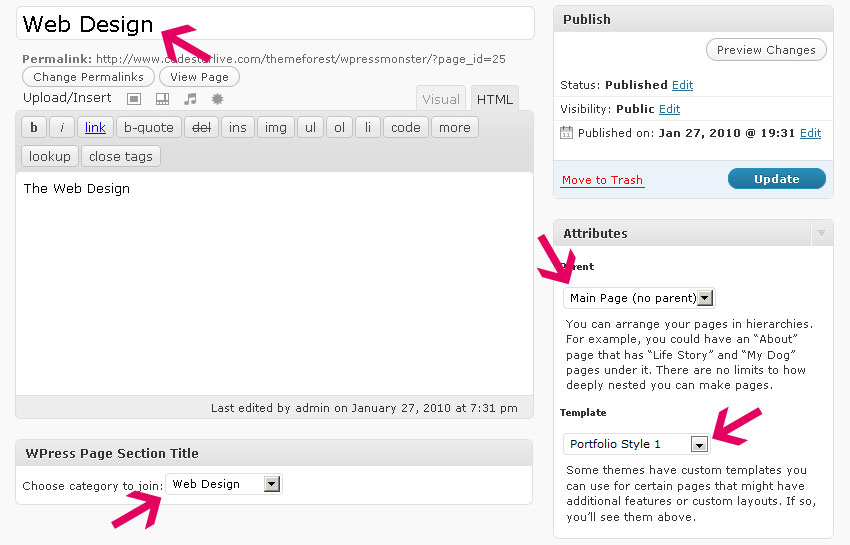Screen dimensions: 850x545
Task: Click the close tags toolbar button
Action: point(120,156)
